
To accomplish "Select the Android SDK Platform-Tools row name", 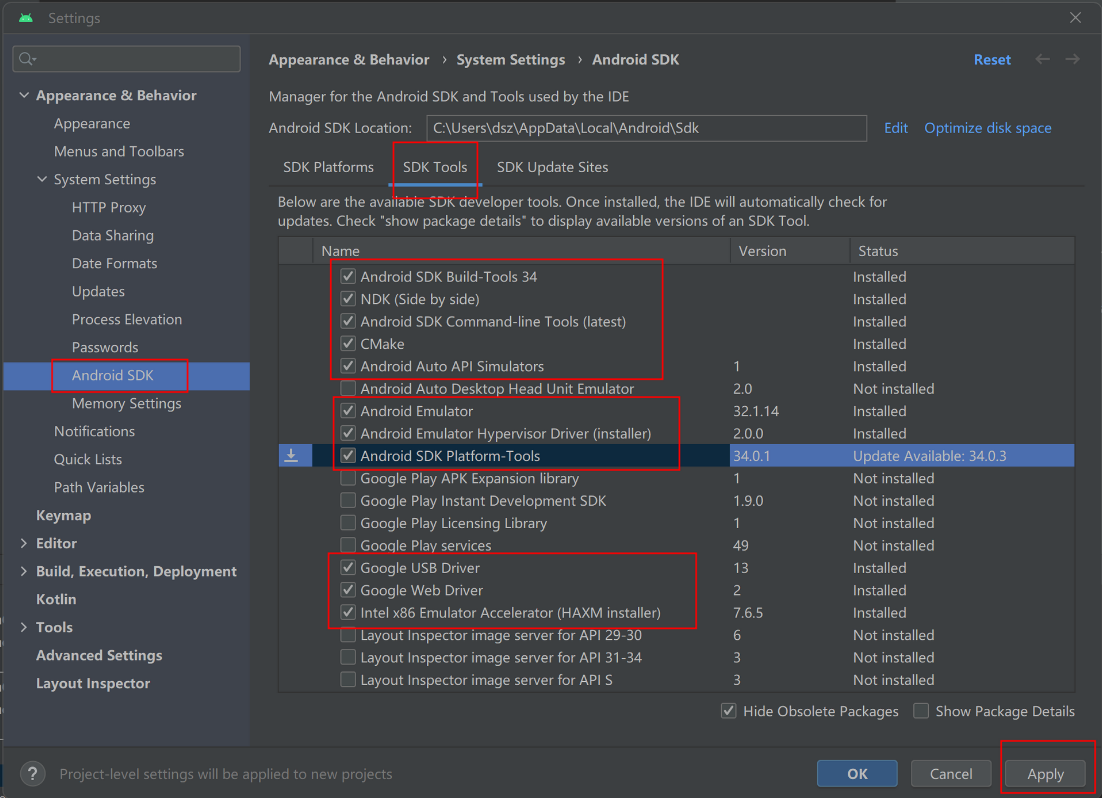I will (x=450, y=456).
